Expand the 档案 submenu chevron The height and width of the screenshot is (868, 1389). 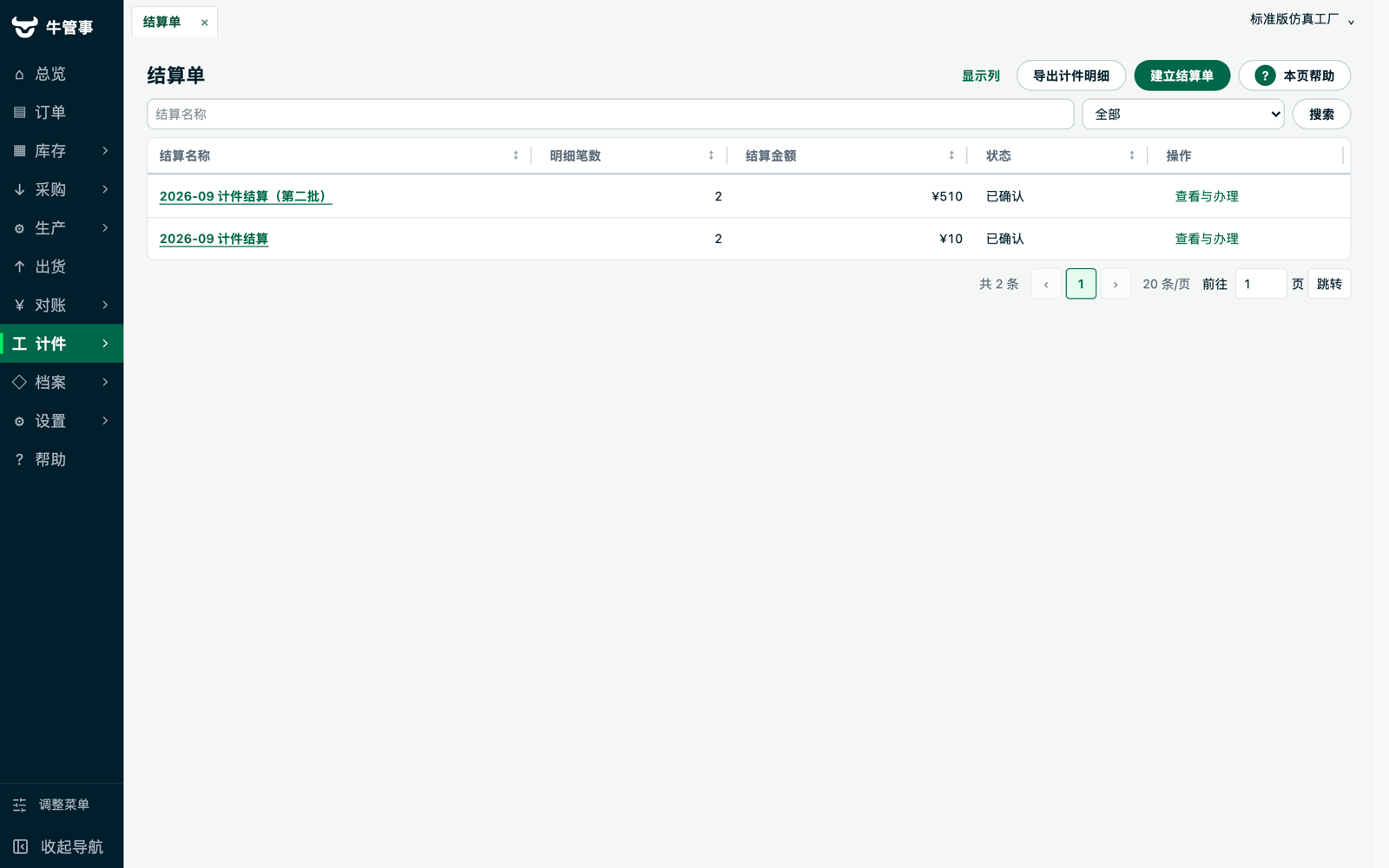pos(105,382)
